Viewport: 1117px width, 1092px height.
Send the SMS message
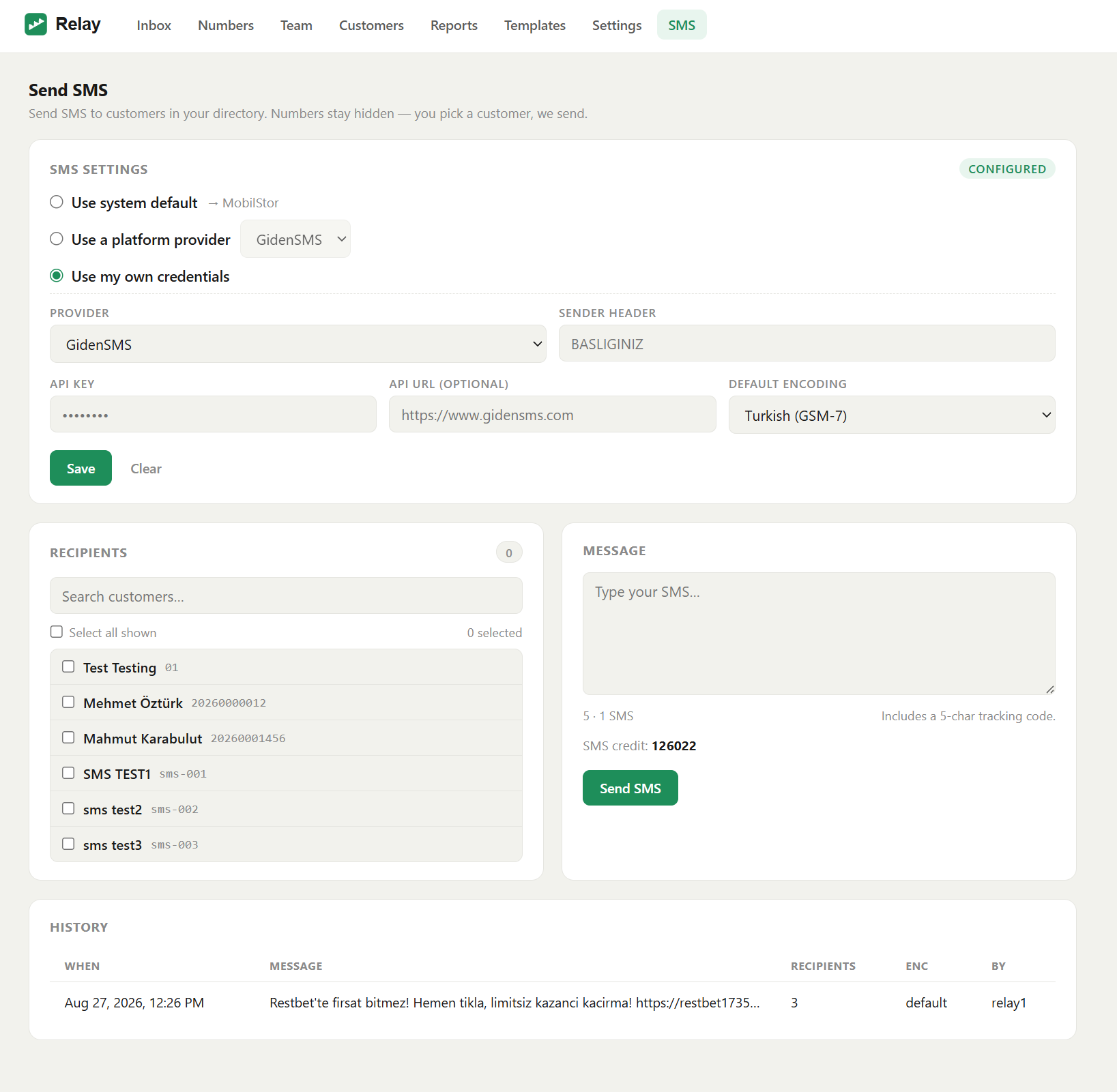[x=630, y=788]
